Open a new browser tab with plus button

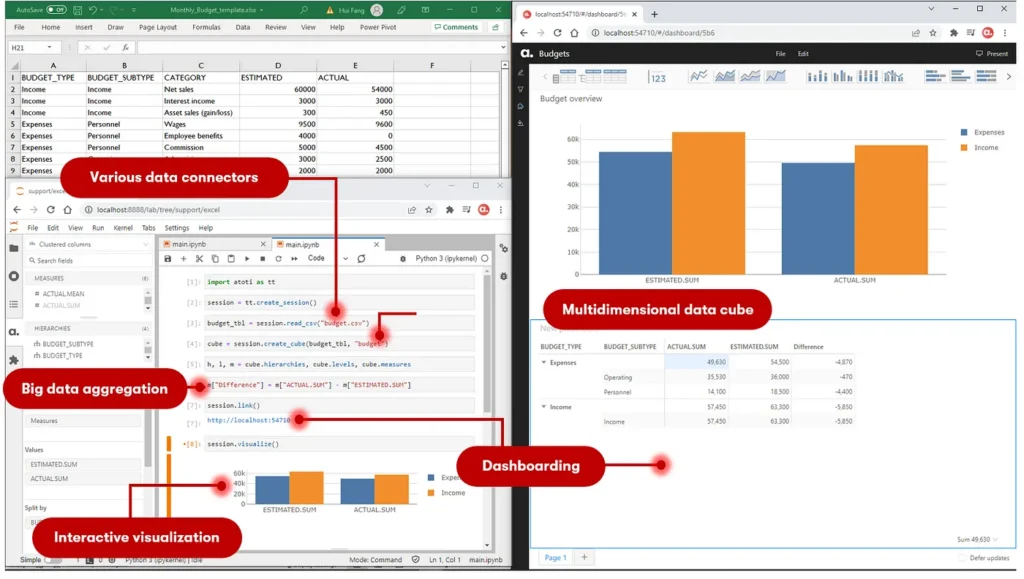654,14
